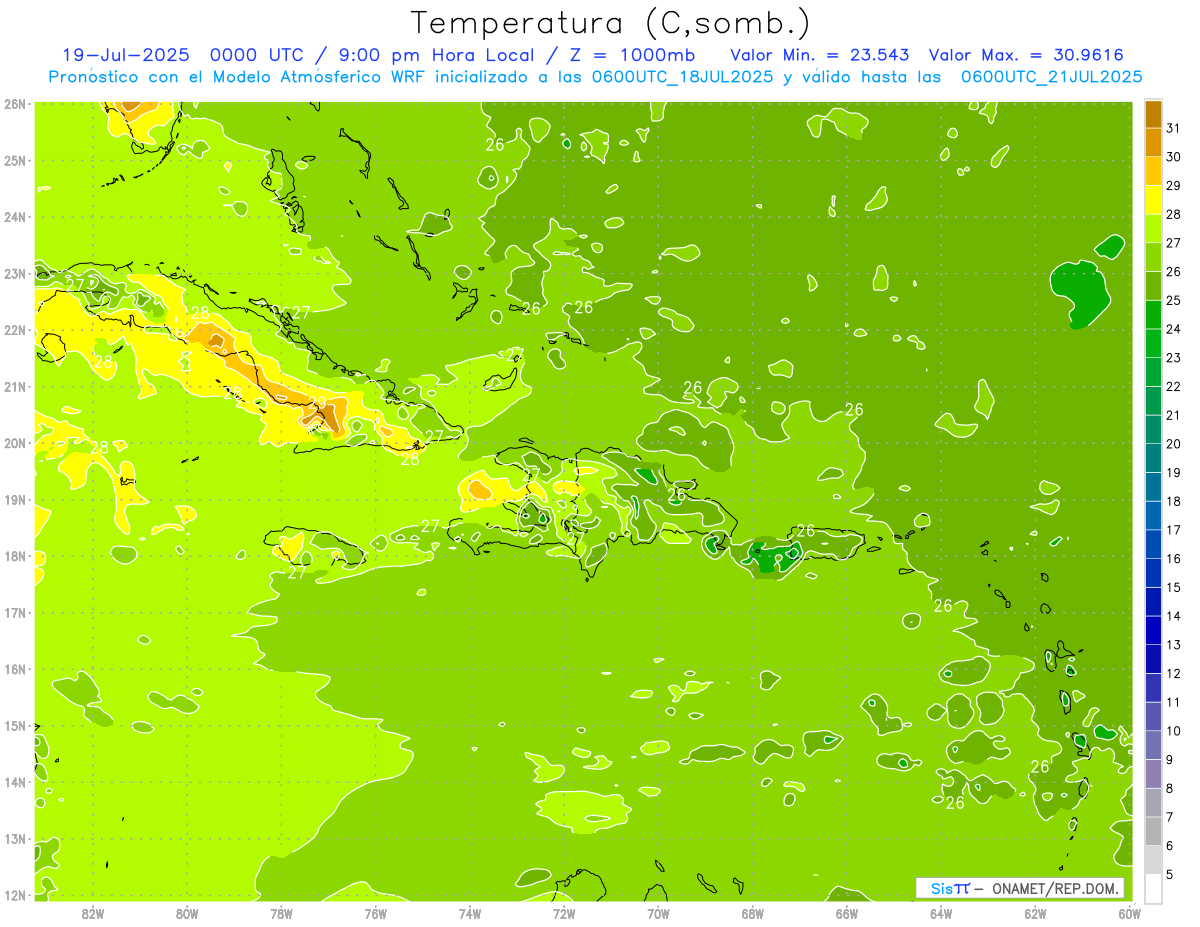Click the '74W' longitude axis label

pyautogui.click(x=470, y=913)
